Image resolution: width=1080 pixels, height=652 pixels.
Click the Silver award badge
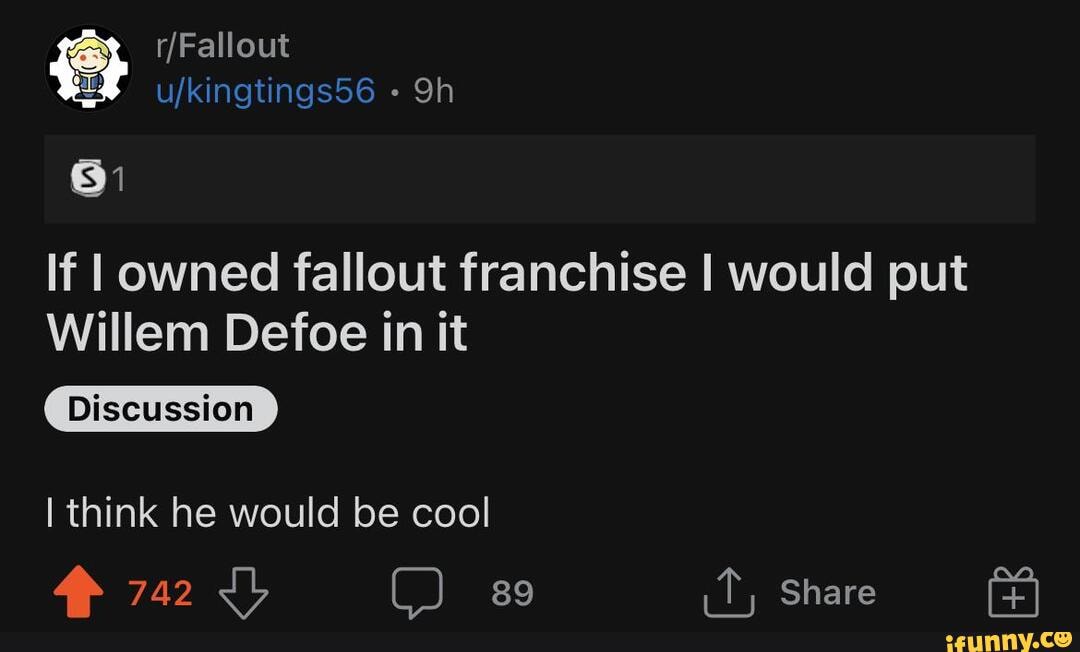point(86,179)
